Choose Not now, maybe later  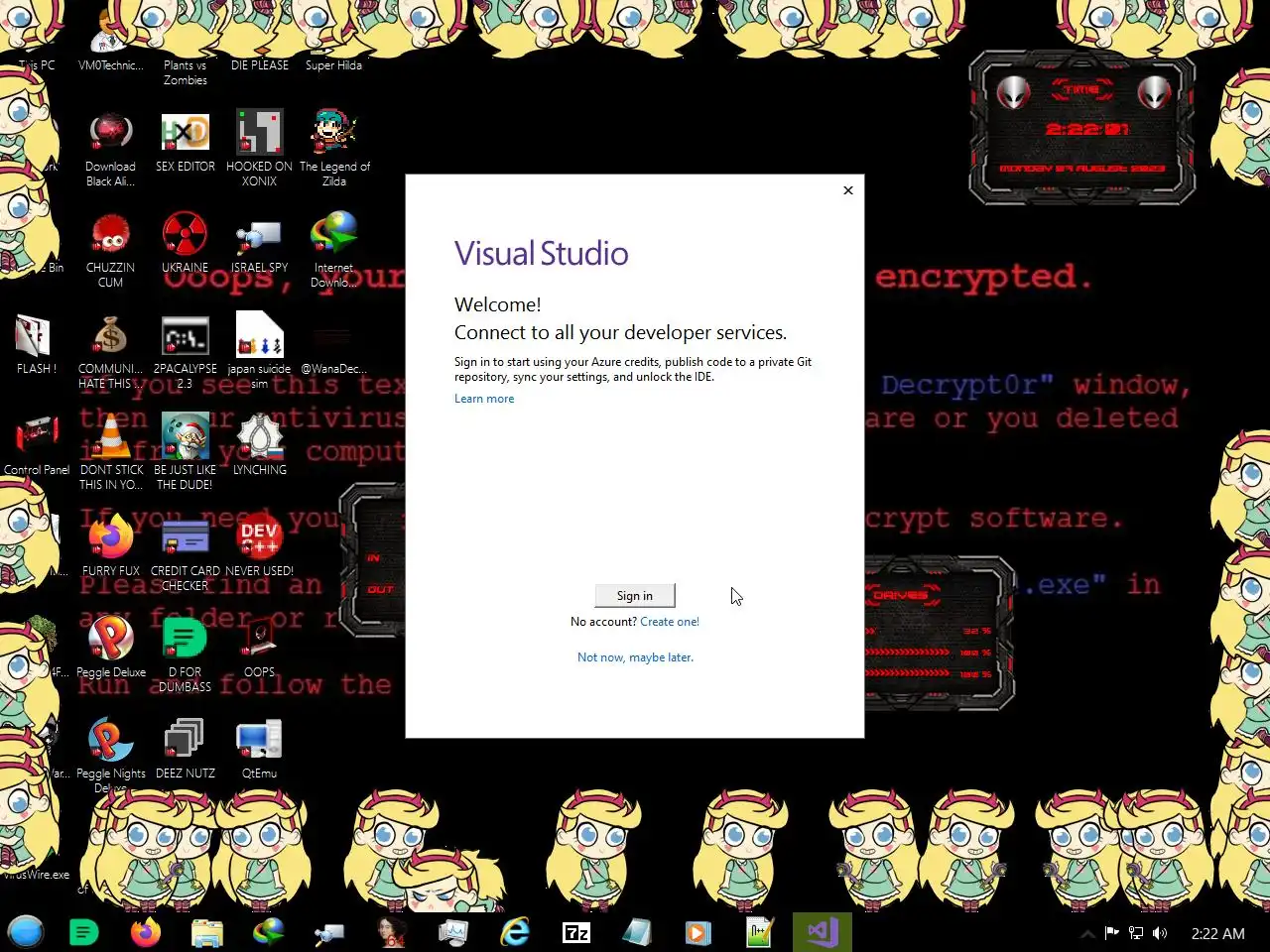point(635,657)
